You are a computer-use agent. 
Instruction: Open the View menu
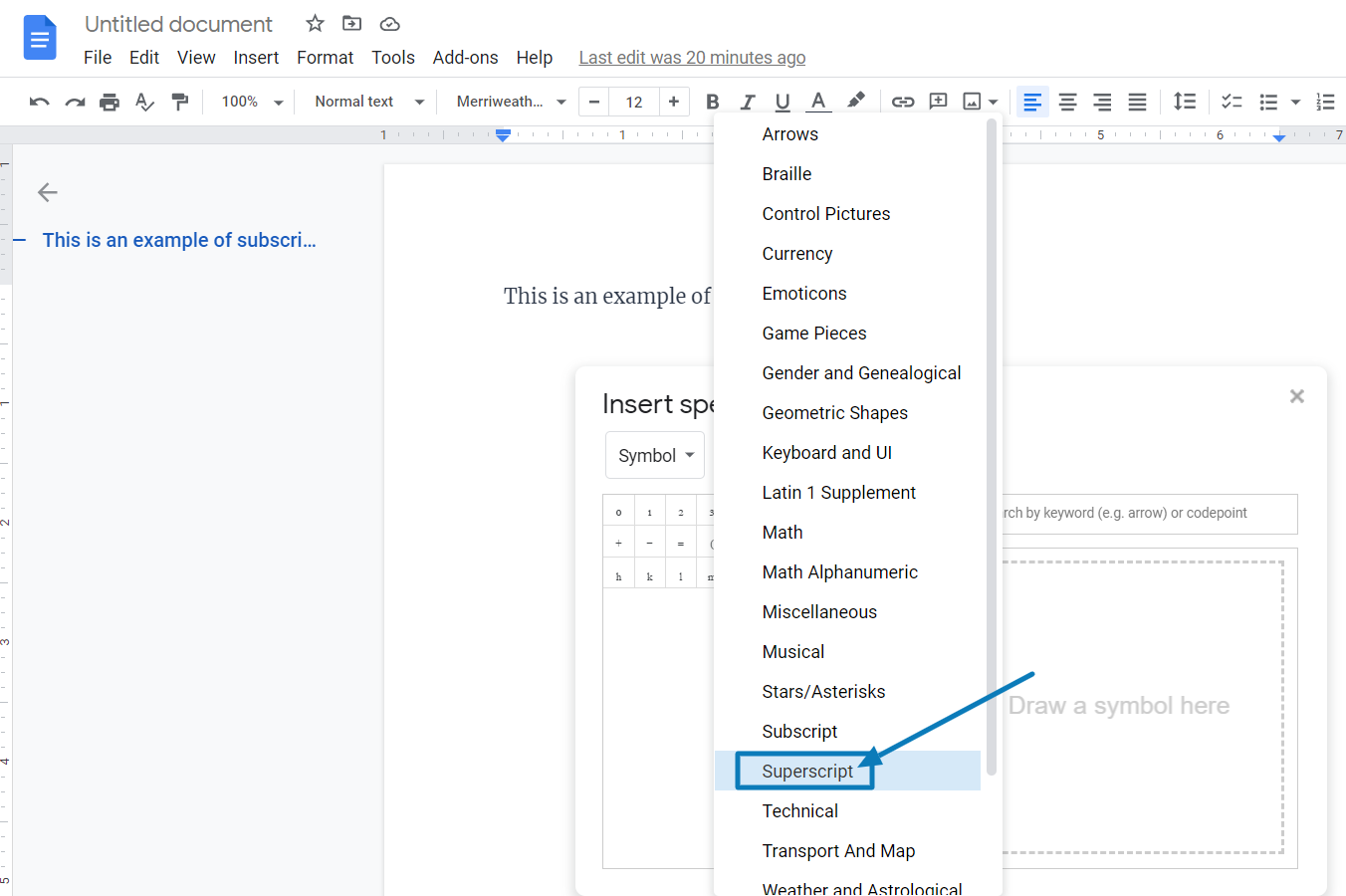coord(196,58)
